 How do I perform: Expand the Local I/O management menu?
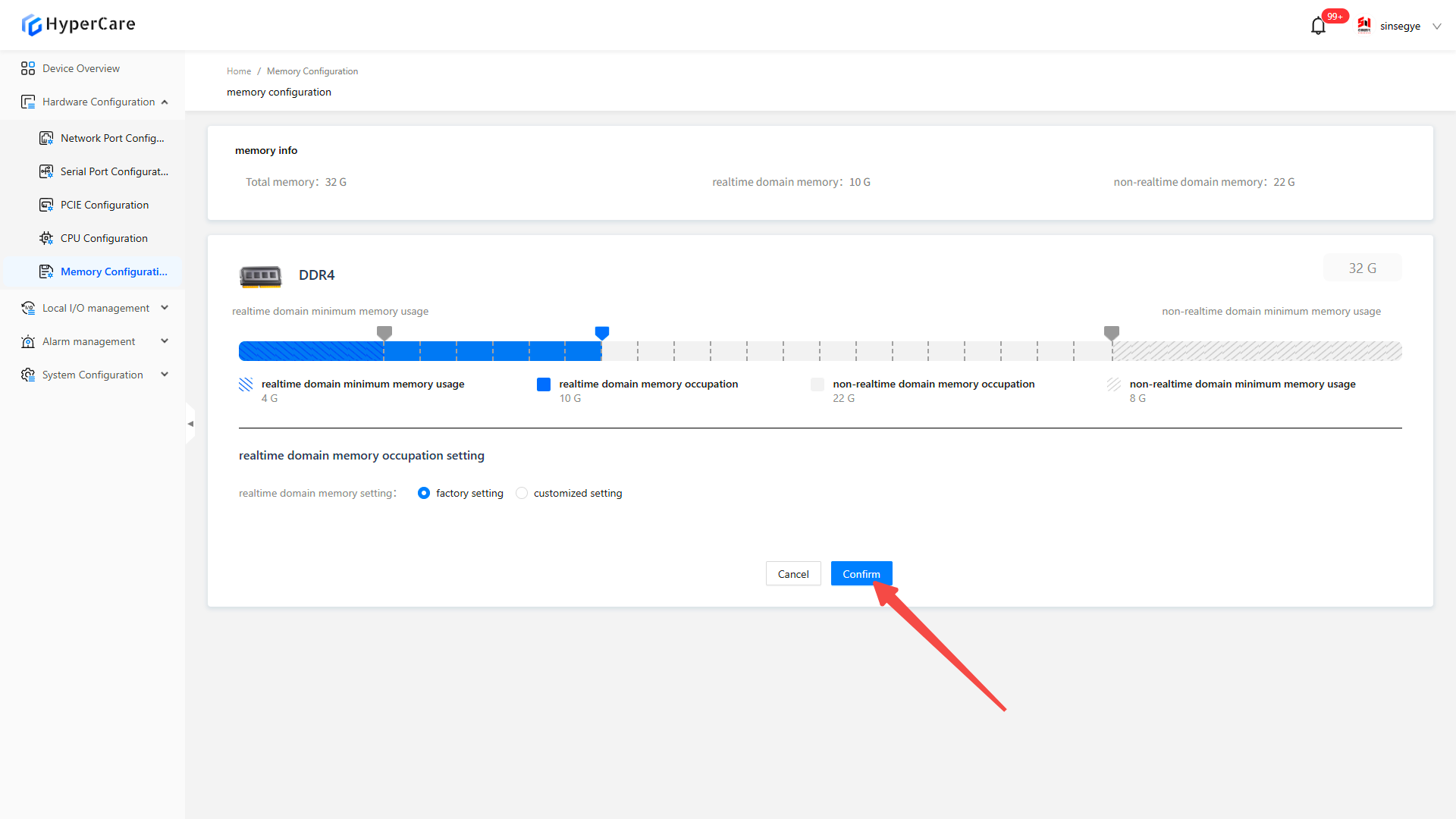[165, 308]
